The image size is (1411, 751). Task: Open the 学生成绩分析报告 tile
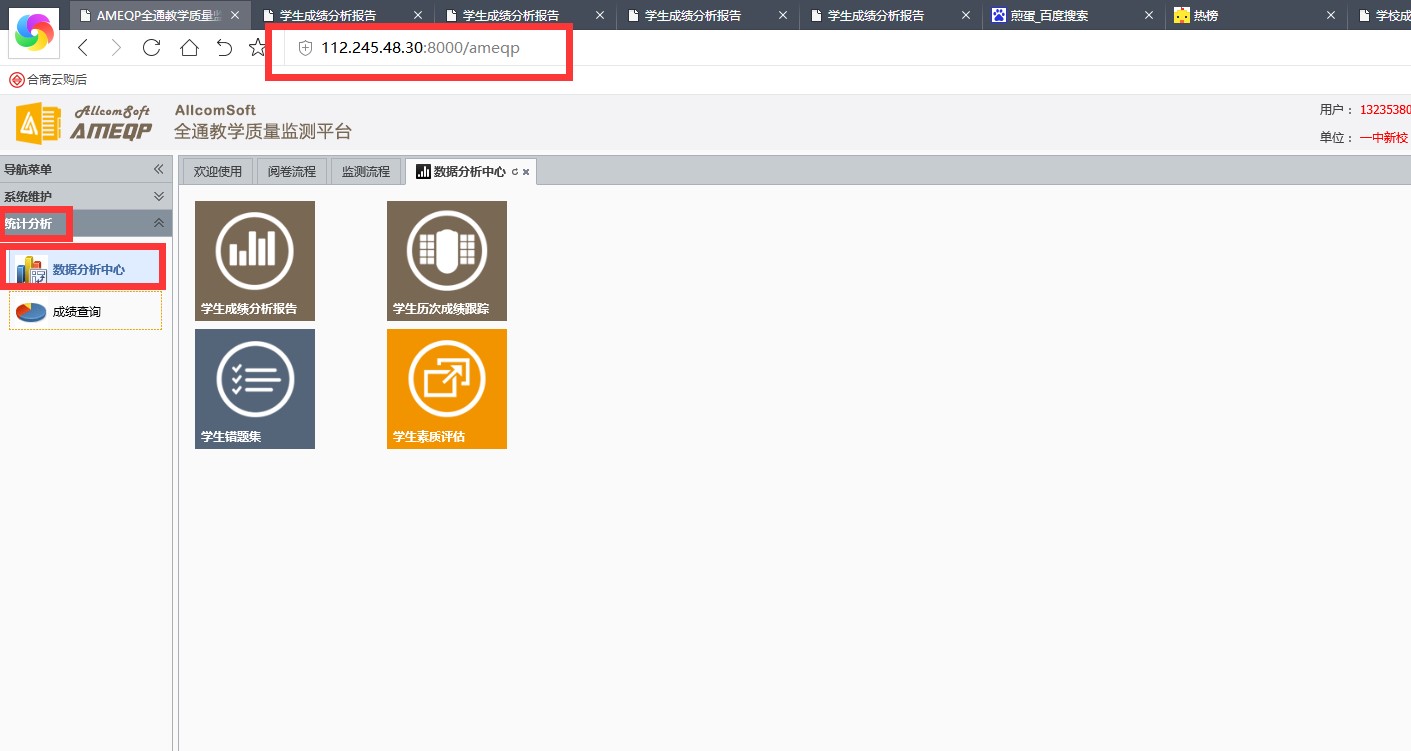(255, 260)
